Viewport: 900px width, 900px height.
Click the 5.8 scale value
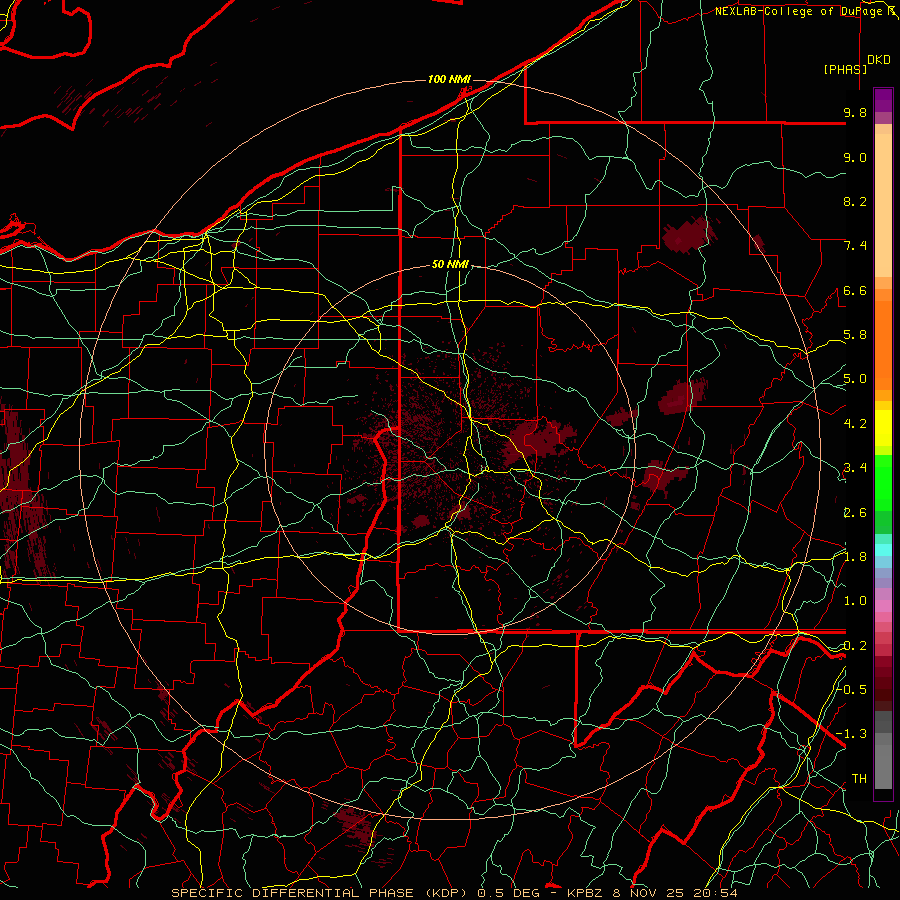click(x=855, y=335)
